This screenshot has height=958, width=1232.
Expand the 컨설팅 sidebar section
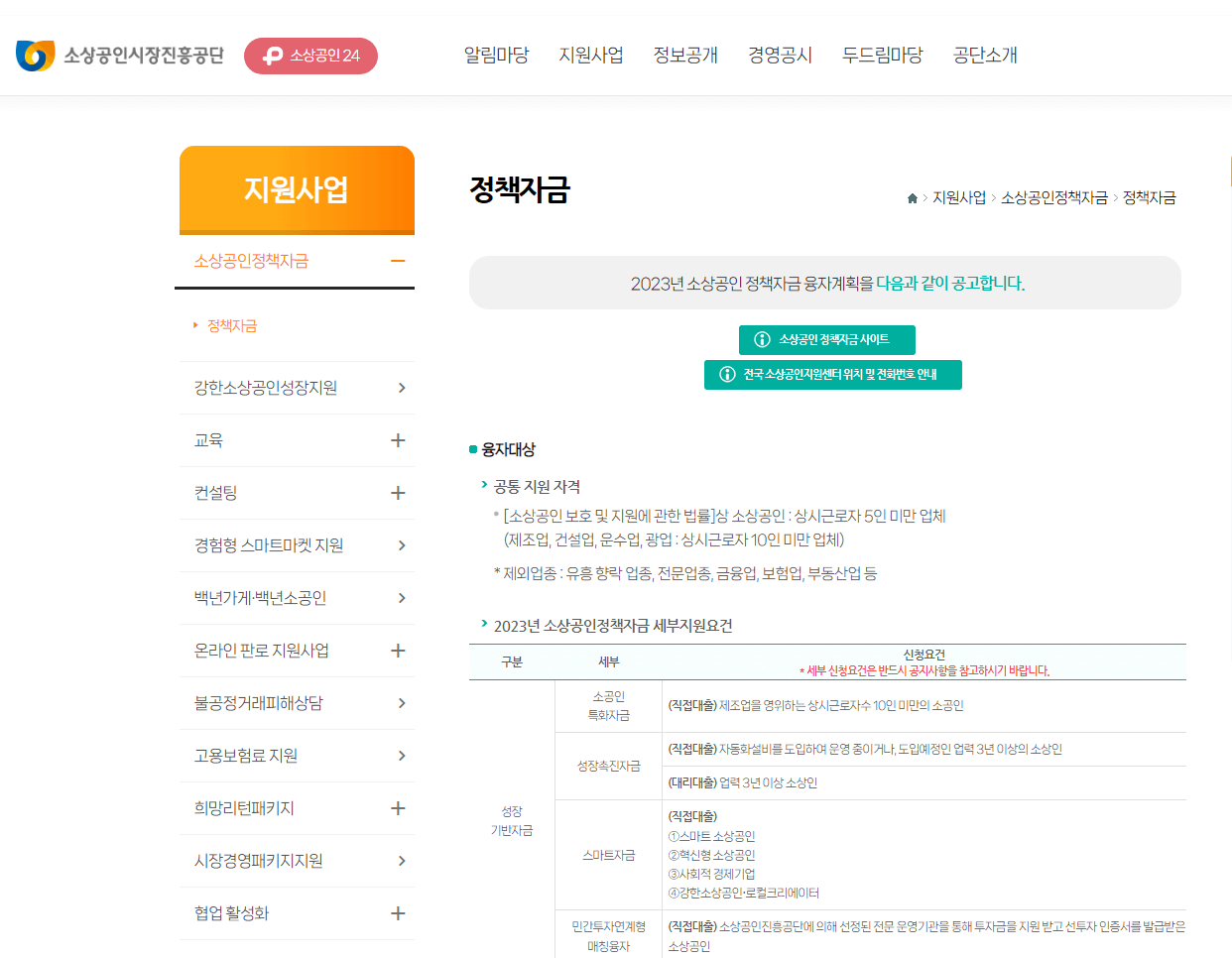(x=398, y=493)
